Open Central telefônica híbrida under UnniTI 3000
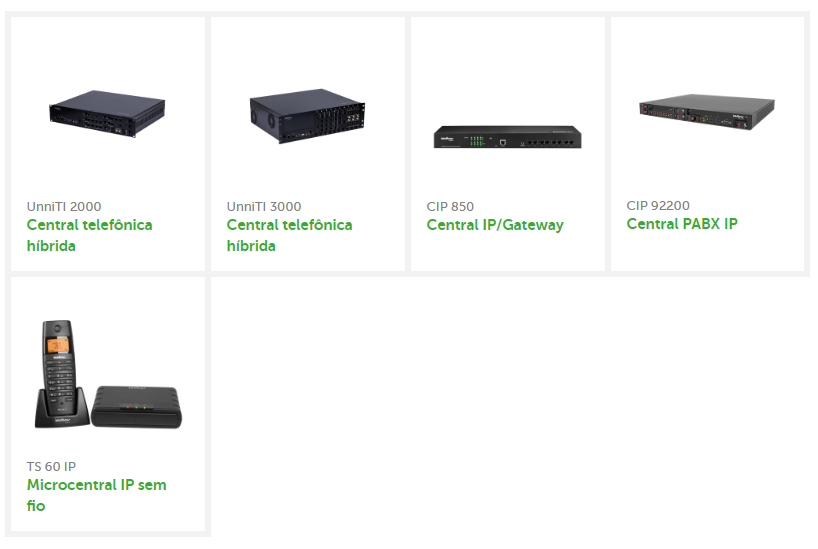The image size is (818, 549). pyautogui.click(x=289, y=235)
